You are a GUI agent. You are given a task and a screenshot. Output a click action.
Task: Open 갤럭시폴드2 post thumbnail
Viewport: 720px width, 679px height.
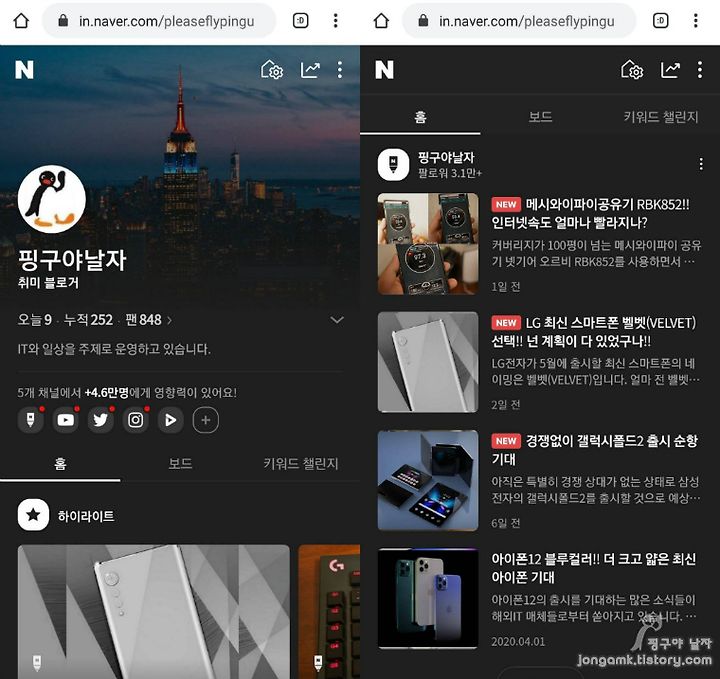tap(428, 480)
